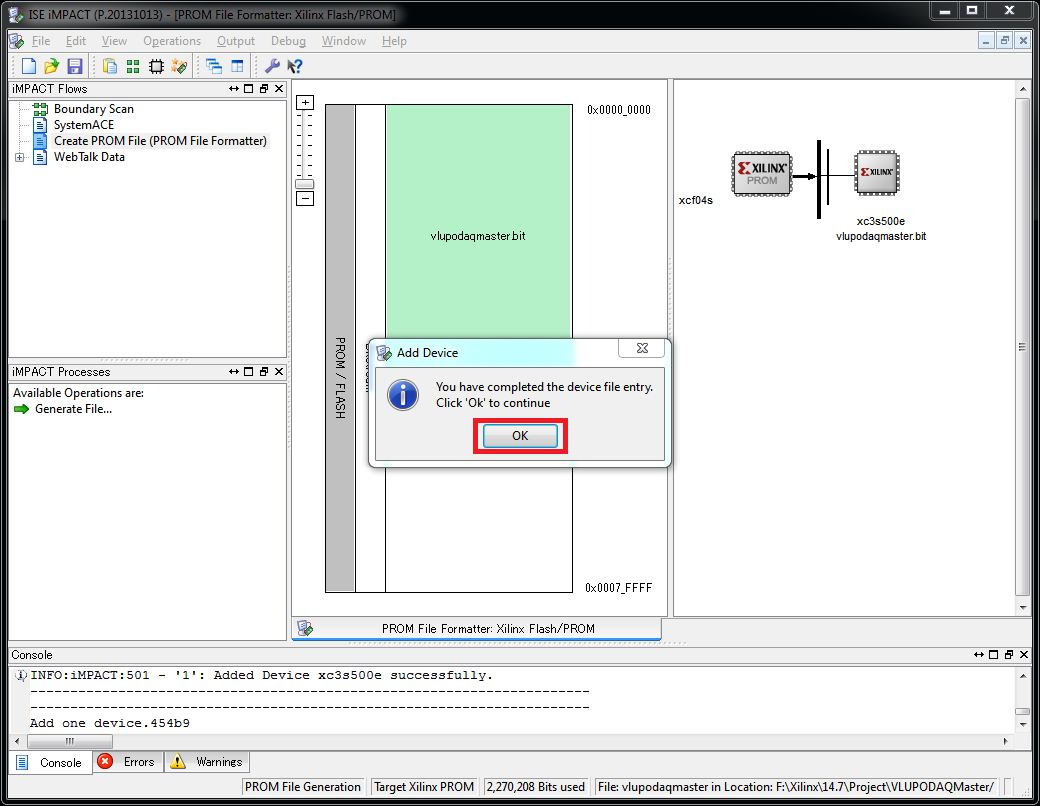Click console scrollbar down arrow
Viewport: 1040px width, 806px height.
click(x=1023, y=724)
